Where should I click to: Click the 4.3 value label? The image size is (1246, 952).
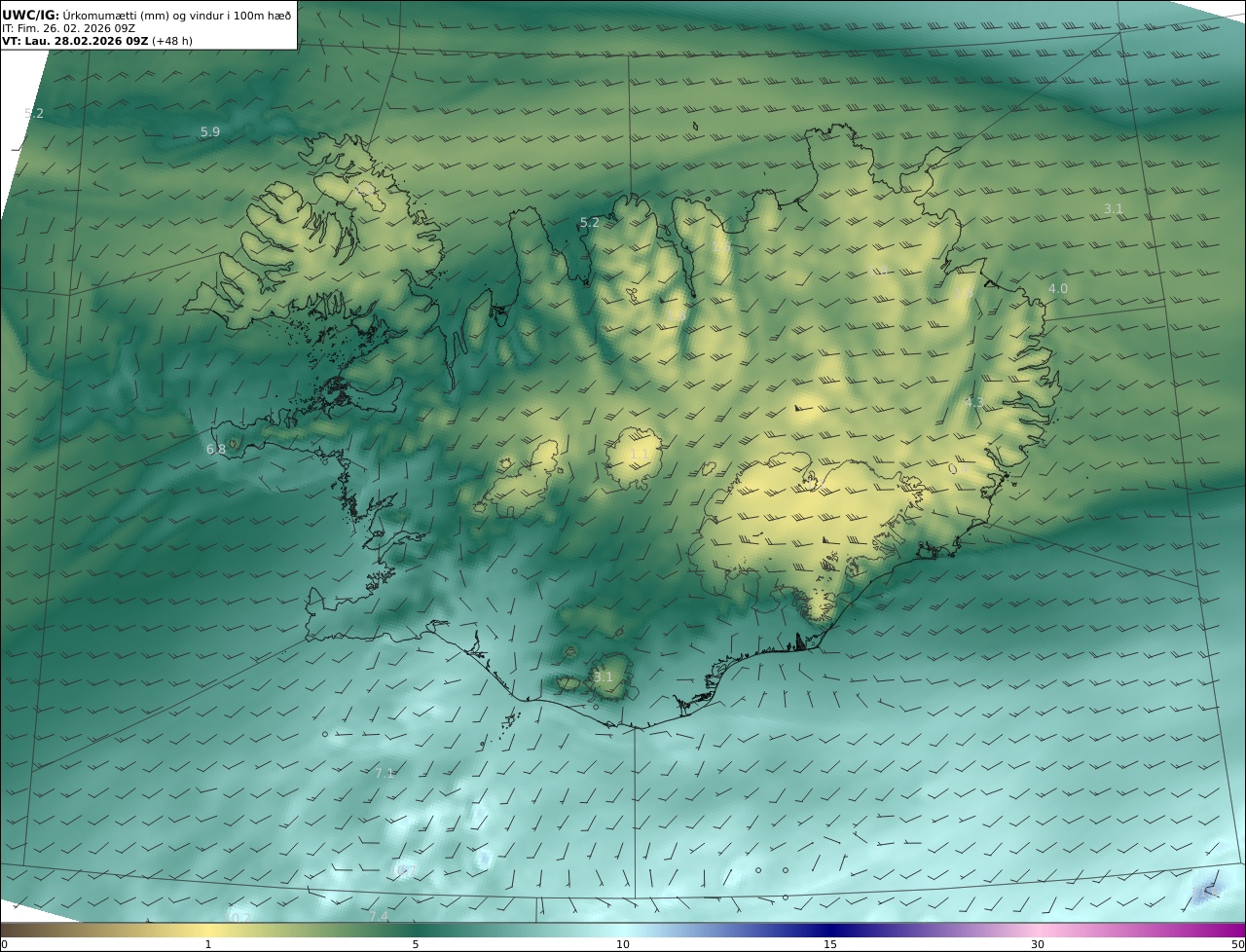coord(973,402)
